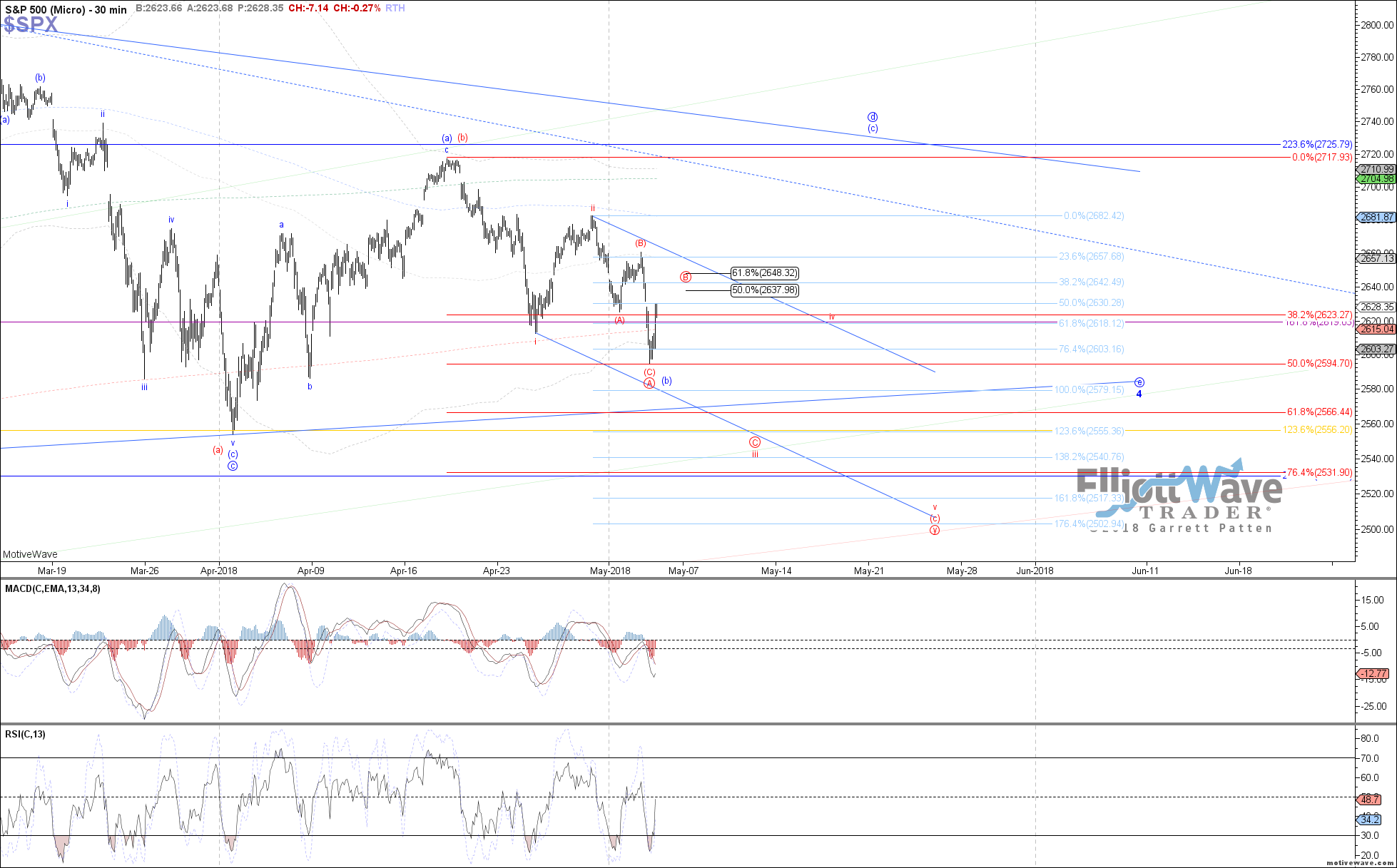
Task: Click the RTH session label in header
Action: 395,9
